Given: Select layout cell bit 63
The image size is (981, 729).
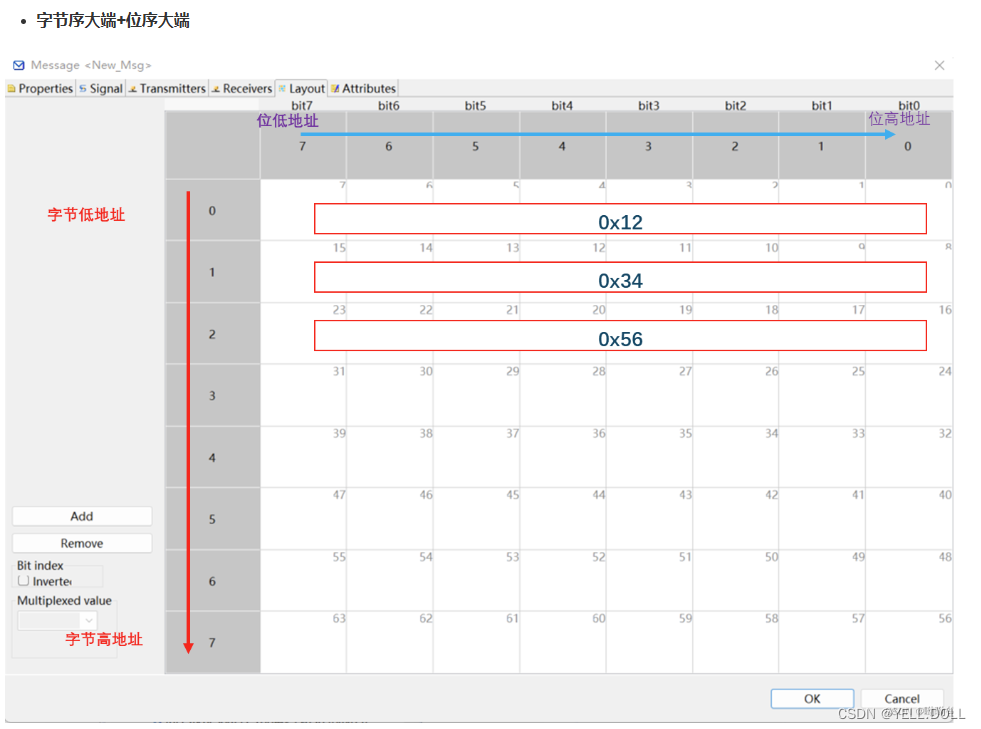Looking at the screenshot, I should pyautogui.click(x=303, y=643).
